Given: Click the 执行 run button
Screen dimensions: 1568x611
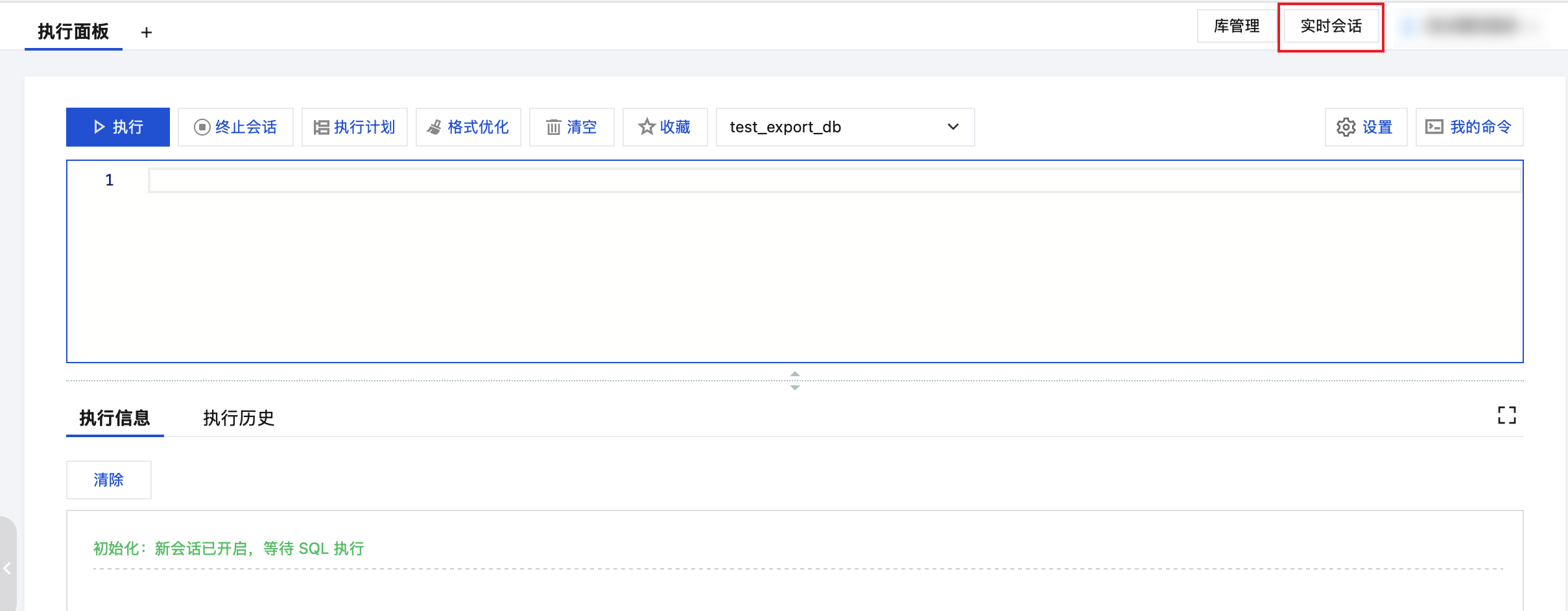Looking at the screenshot, I should point(118,127).
